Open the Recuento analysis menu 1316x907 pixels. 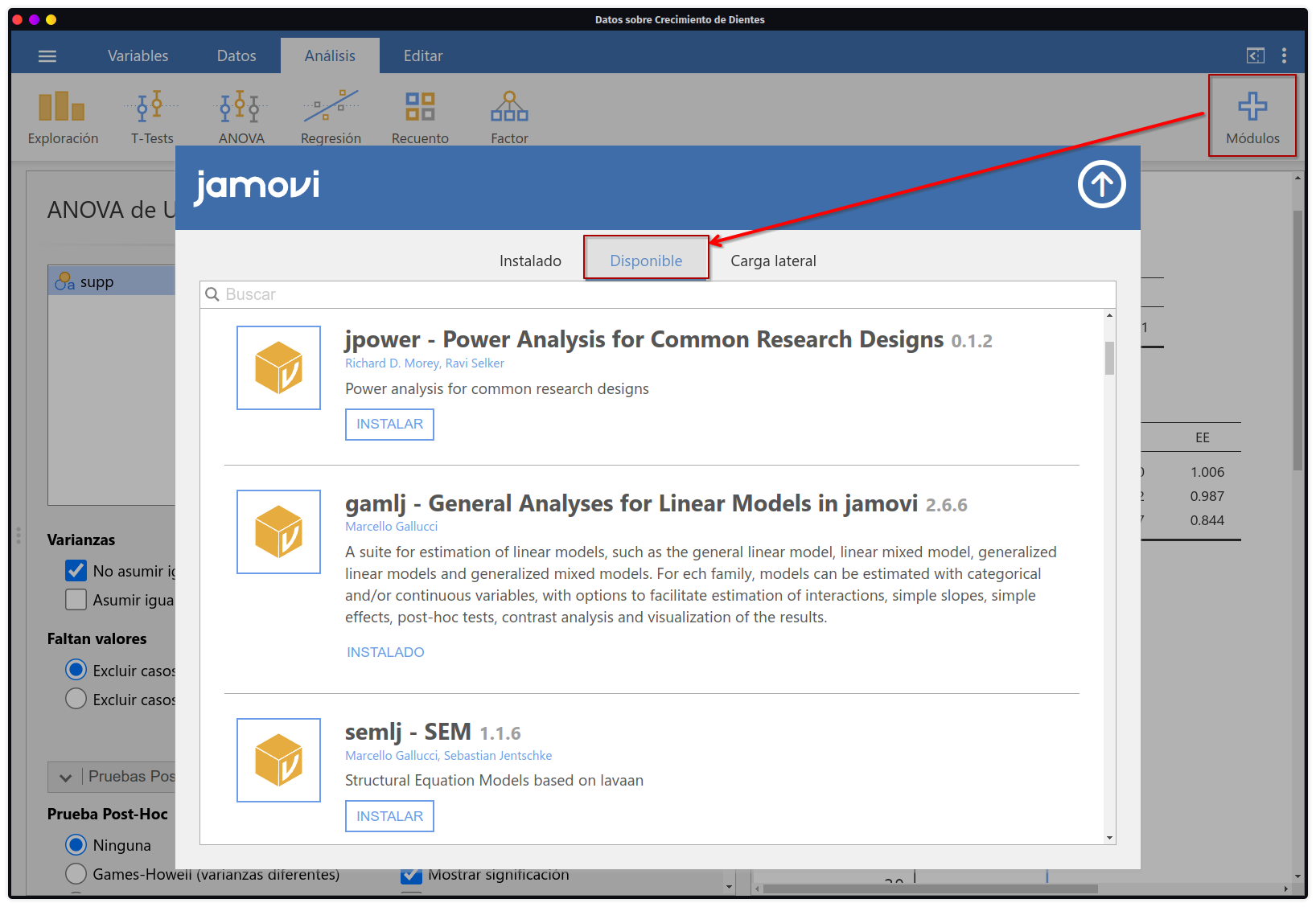click(x=420, y=117)
